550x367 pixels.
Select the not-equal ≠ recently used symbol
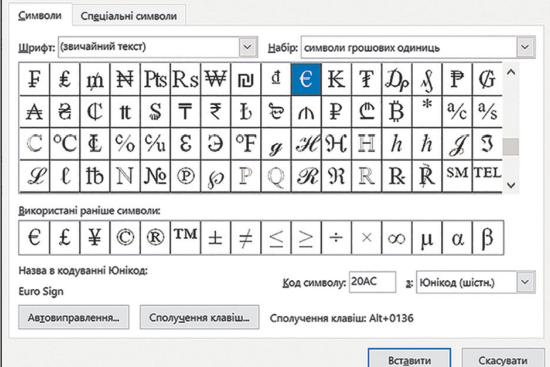point(246,238)
